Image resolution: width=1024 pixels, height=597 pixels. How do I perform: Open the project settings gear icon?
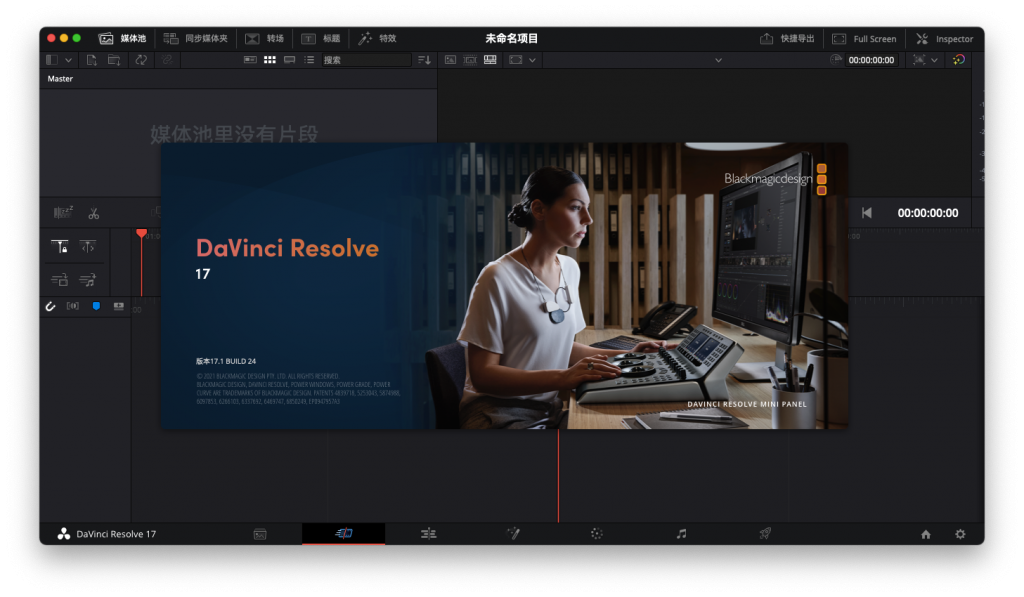960,534
